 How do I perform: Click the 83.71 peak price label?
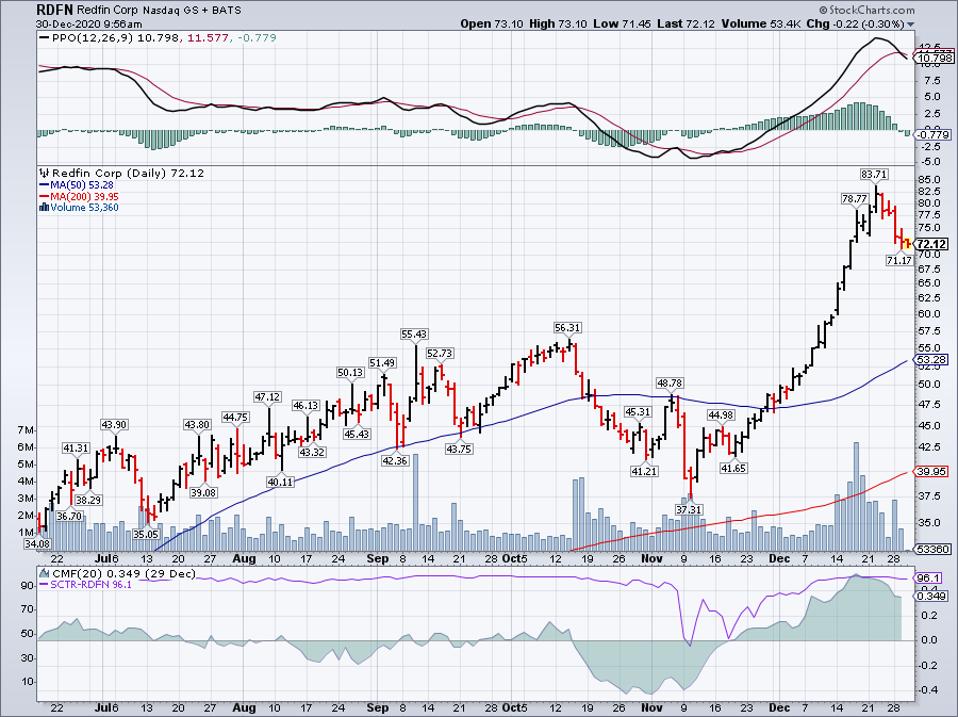(874, 175)
